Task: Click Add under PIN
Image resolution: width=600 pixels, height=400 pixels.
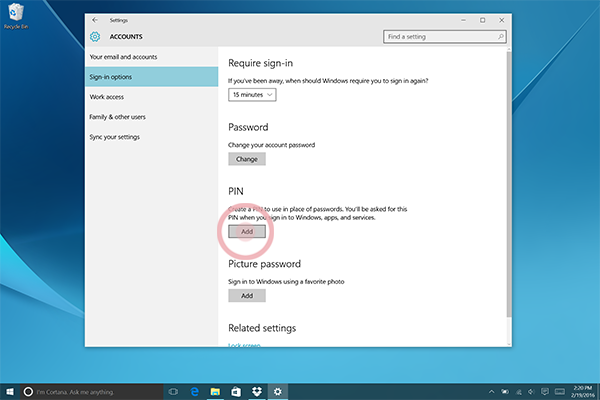Action: (x=247, y=231)
